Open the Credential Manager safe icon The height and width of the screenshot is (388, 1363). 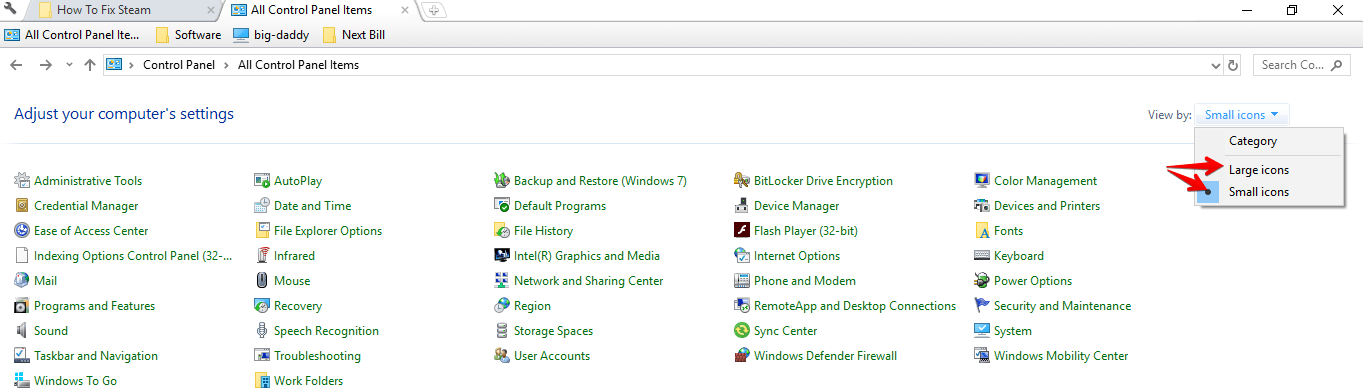click(22, 206)
